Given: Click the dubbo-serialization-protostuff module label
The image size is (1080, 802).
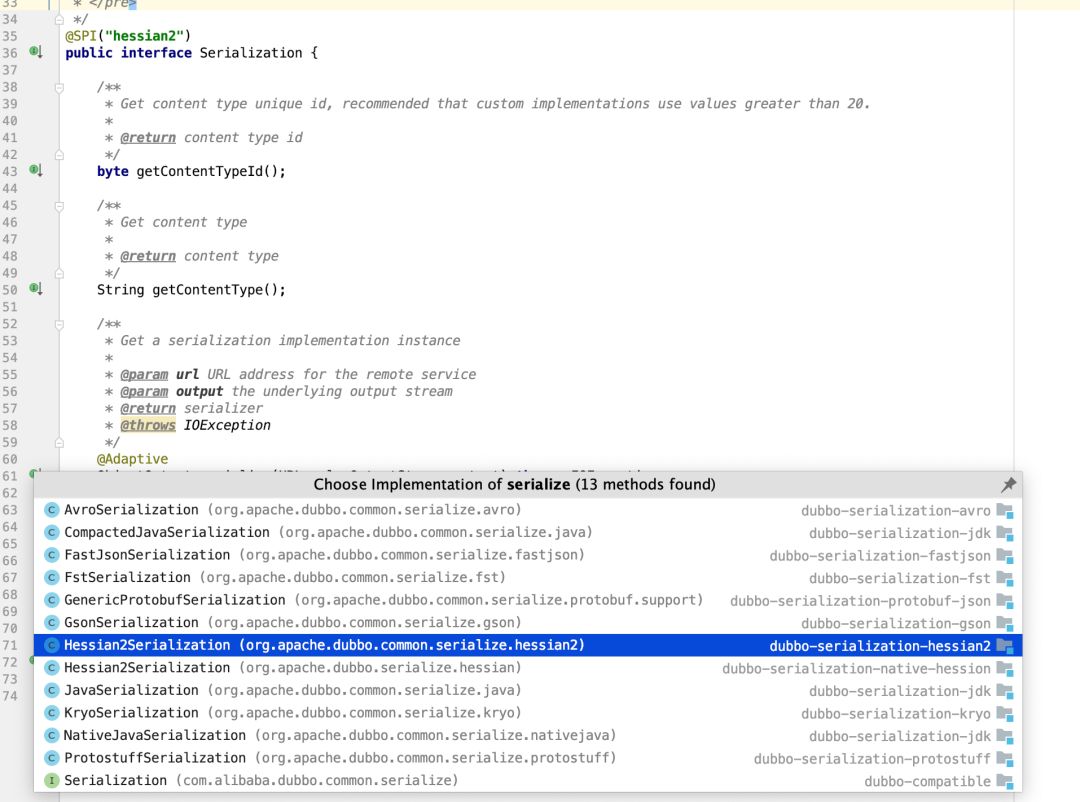Looking at the screenshot, I should [872, 759].
